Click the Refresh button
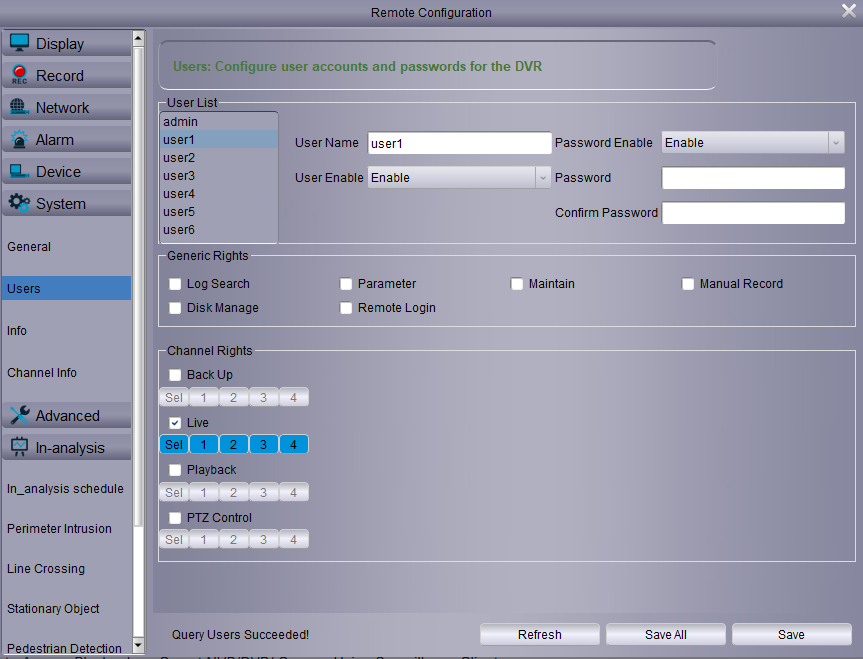Image resolution: width=863 pixels, height=659 pixels. pyautogui.click(x=540, y=635)
